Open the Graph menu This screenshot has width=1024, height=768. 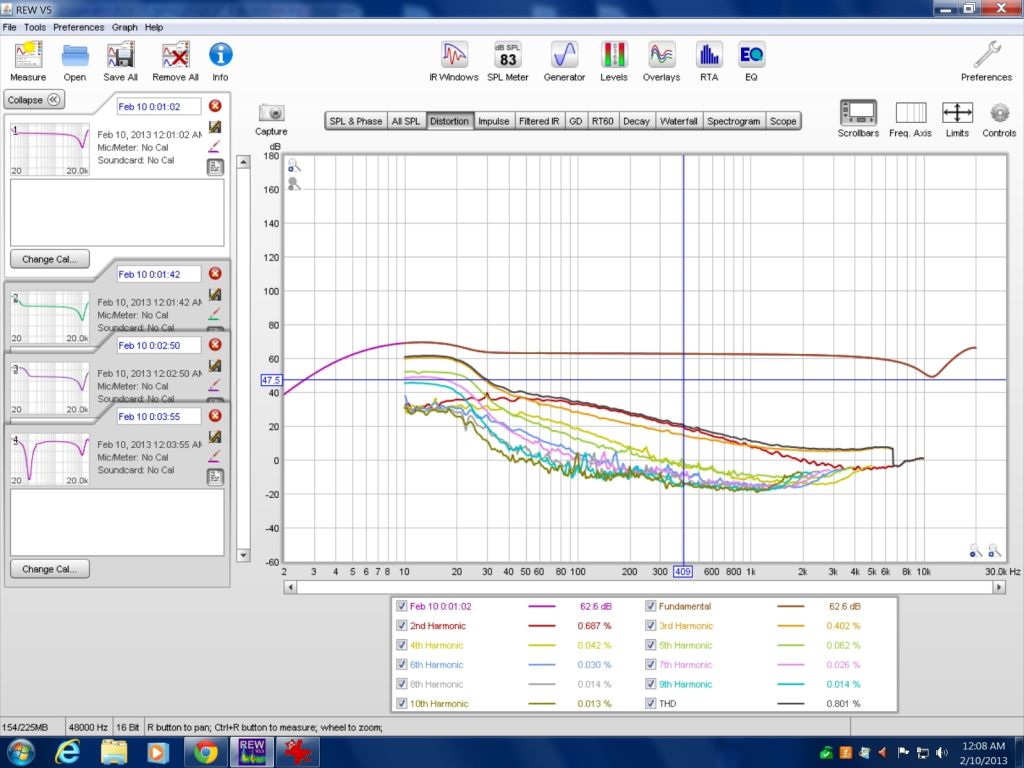click(x=124, y=27)
